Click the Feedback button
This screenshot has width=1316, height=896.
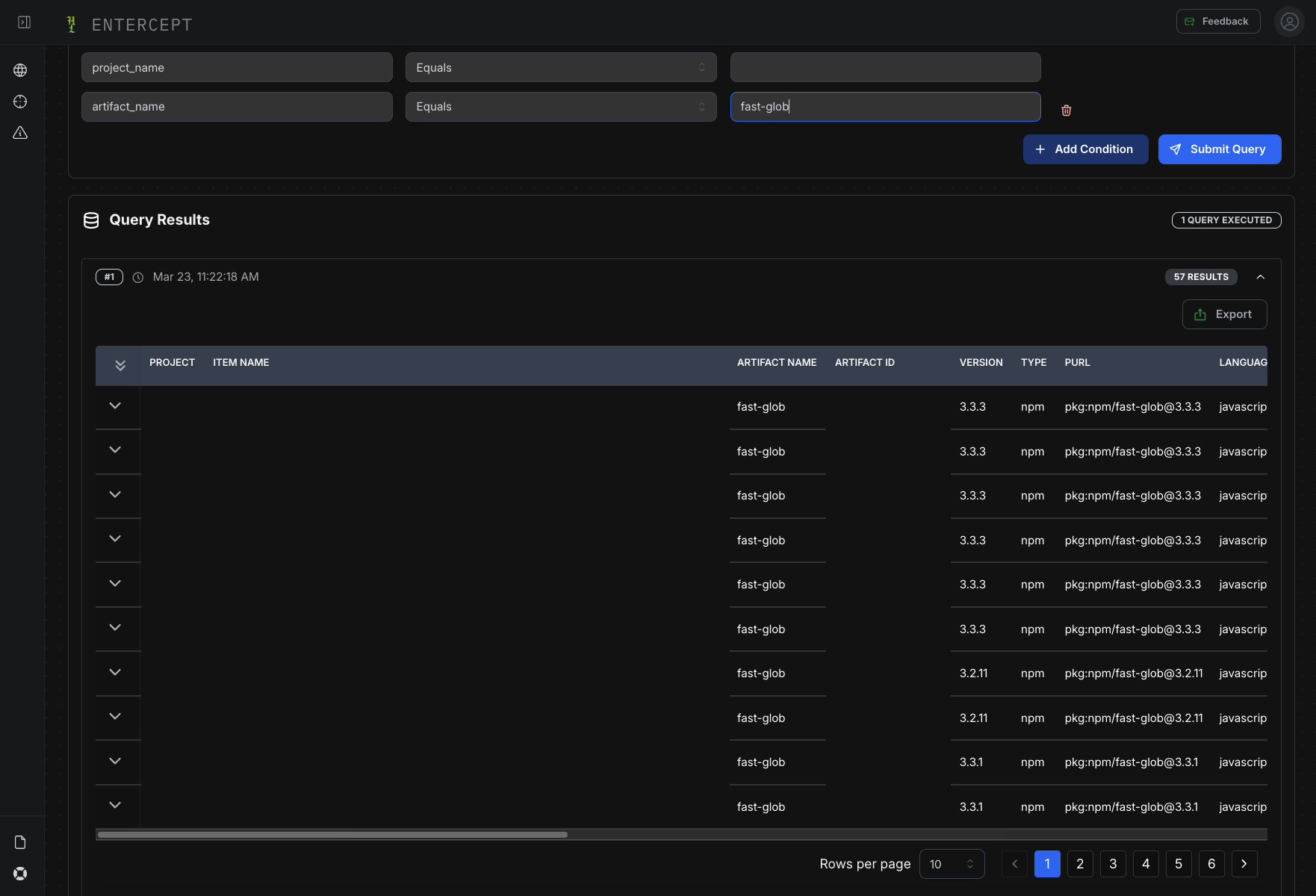pyautogui.click(x=1218, y=22)
